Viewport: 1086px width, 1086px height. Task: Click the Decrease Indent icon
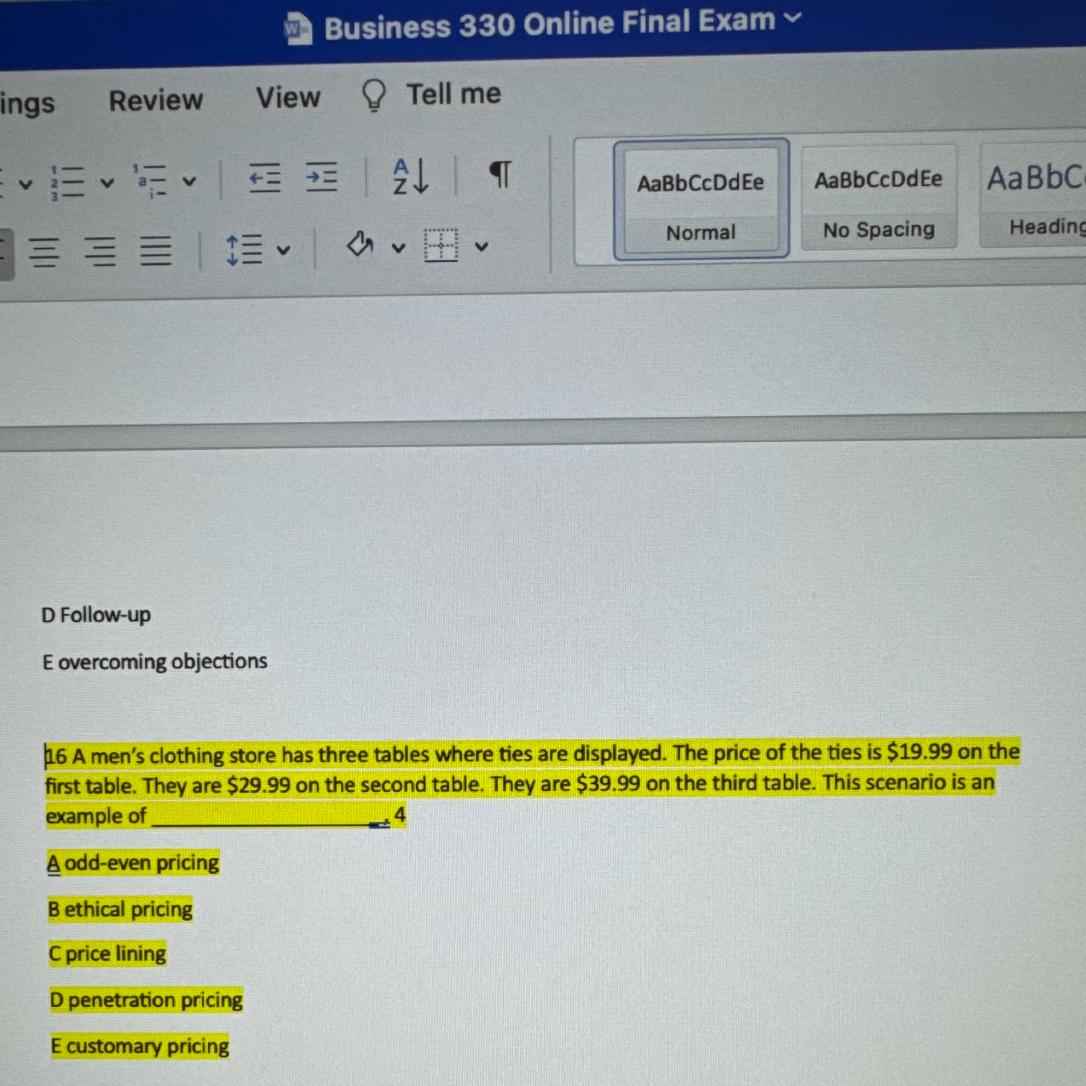point(264,178)
